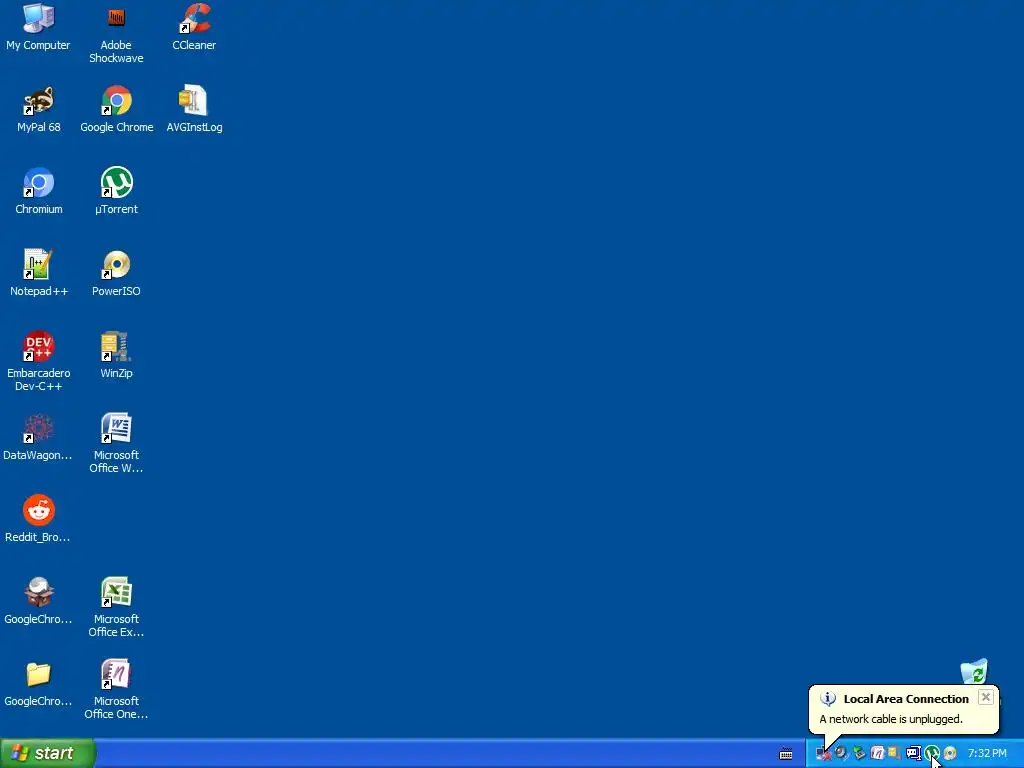Select the Google Chrome shortcut
This screenshot has width=1024, height=768.
[x=116, y=109]
